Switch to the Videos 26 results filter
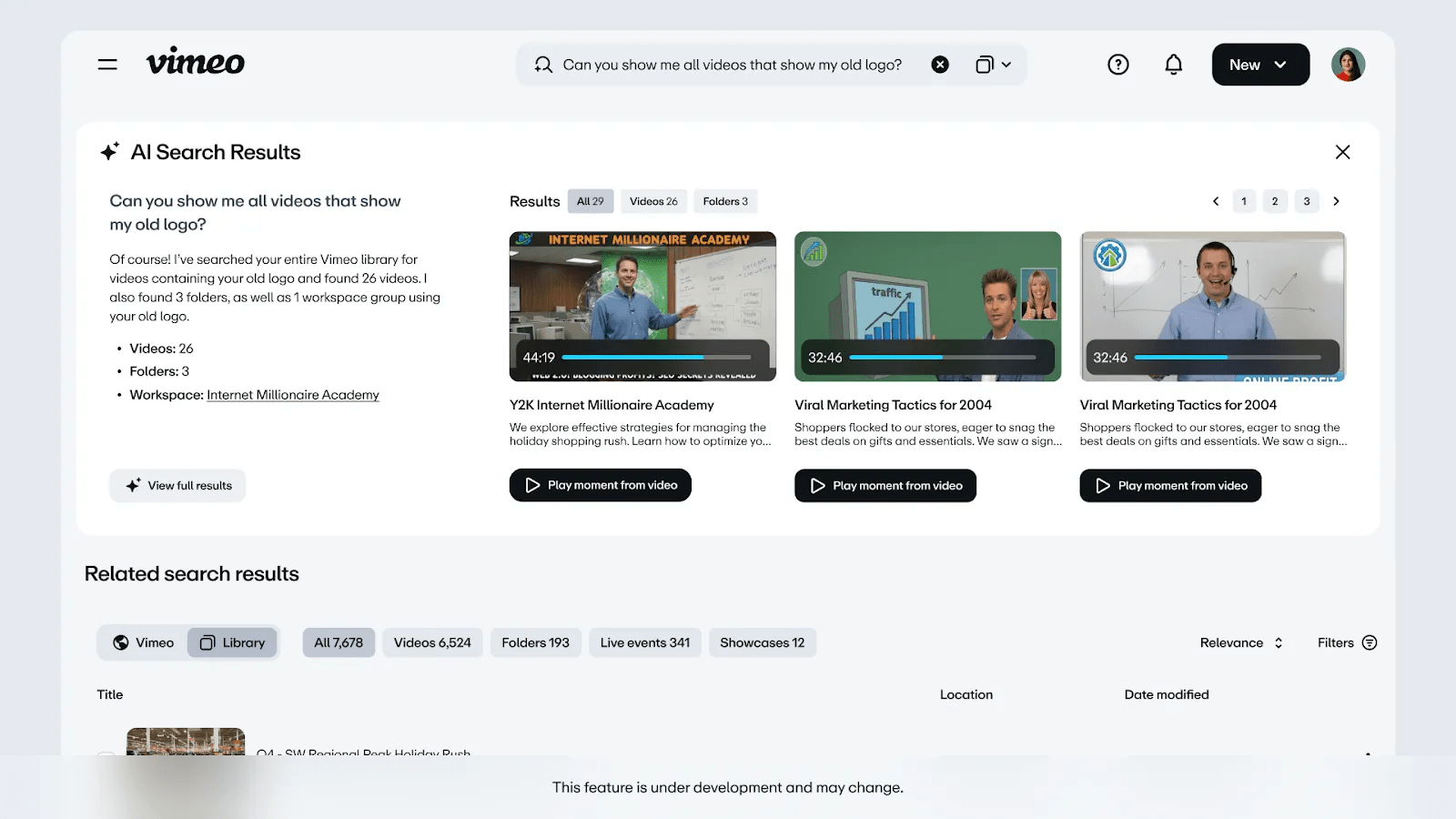The width and height of the screenshot is (1456, 819). [x=652, y=200]
